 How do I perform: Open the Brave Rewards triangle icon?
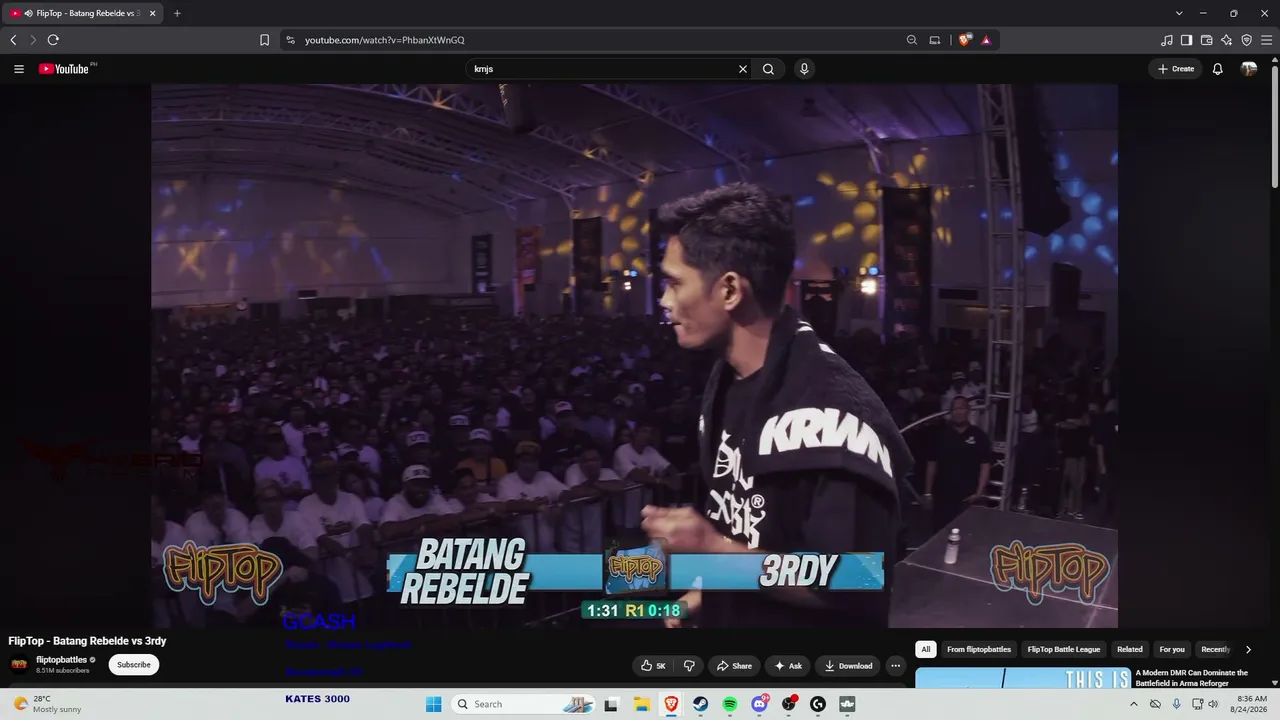pyautogui.click(x=986, y=40)
